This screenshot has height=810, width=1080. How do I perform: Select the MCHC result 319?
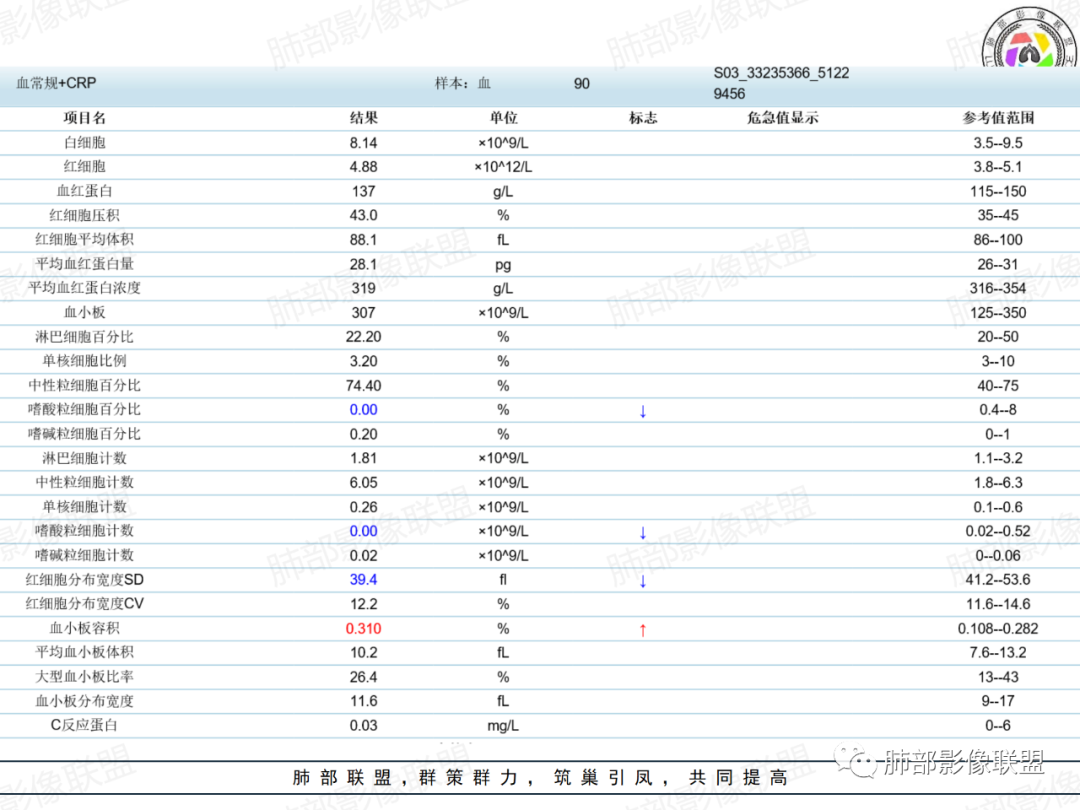(x=364, y=289)
